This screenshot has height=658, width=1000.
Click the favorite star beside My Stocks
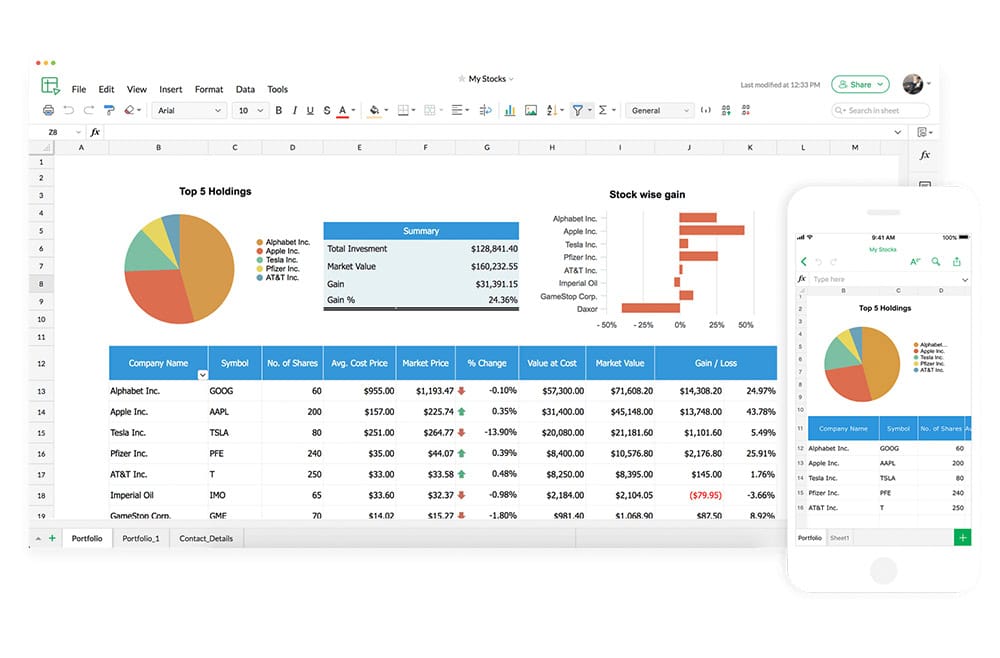(462, 78)
